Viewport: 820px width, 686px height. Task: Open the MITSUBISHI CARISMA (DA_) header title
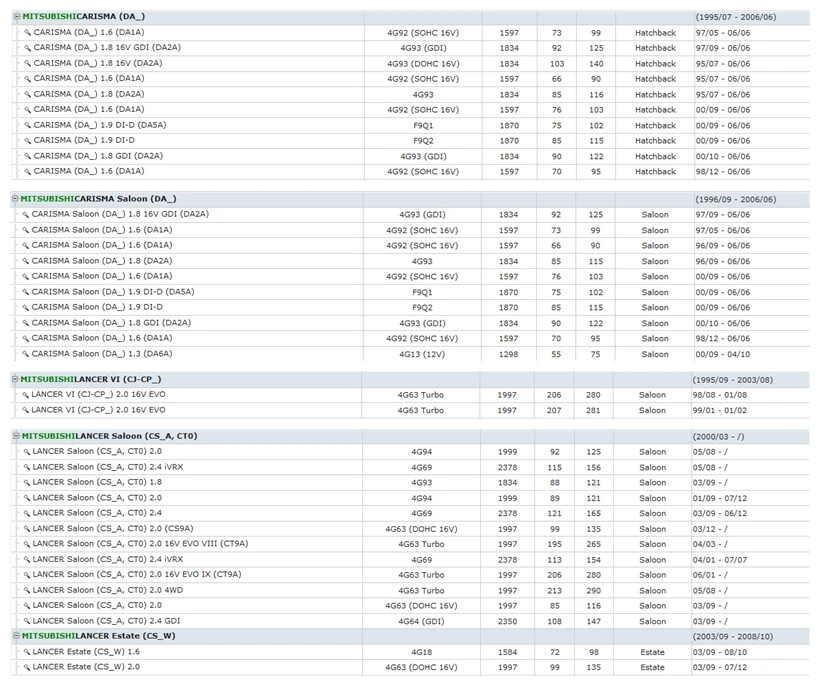coord(84,16)
